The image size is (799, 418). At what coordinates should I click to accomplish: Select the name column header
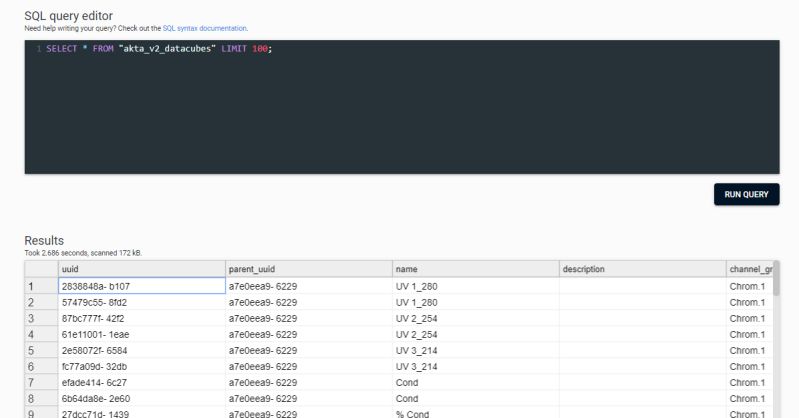point(476,269)
